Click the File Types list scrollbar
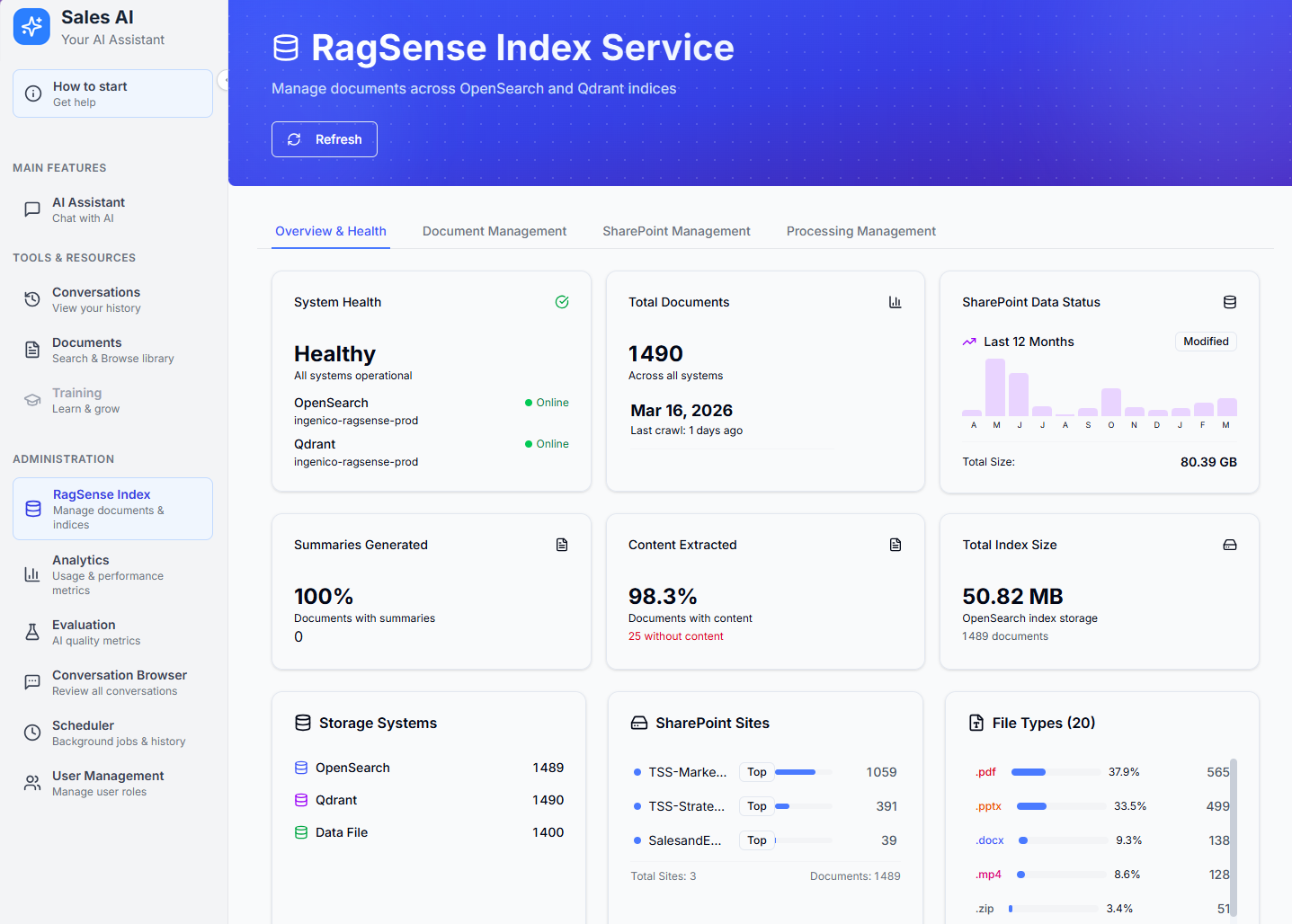Image resolution: width=1292 pixels, height=924 pixels. click(x=1234, y=838)
